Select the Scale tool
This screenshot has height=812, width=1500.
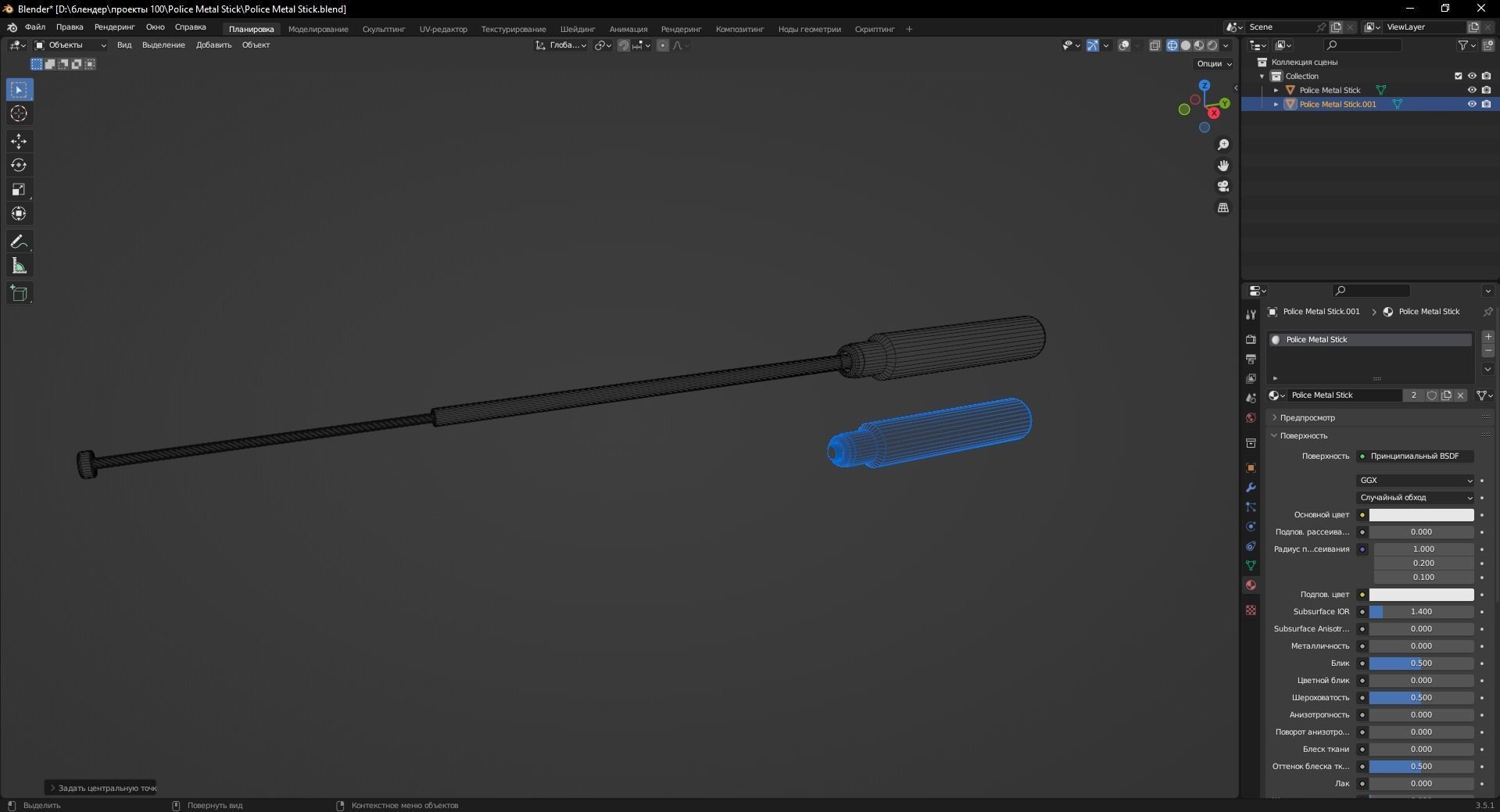[20, 190]
